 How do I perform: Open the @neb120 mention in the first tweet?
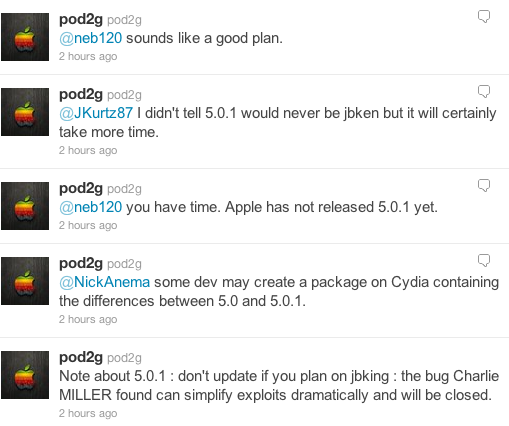pos(91,38)
